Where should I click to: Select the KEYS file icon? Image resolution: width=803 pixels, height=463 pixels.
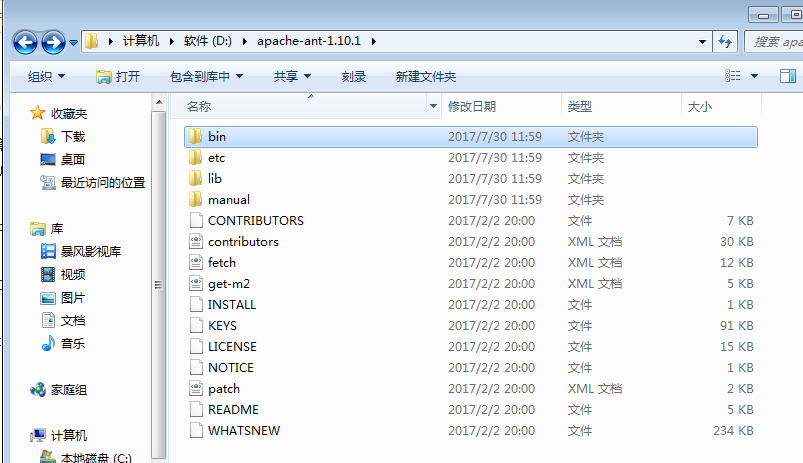click(x=196, y=325)
